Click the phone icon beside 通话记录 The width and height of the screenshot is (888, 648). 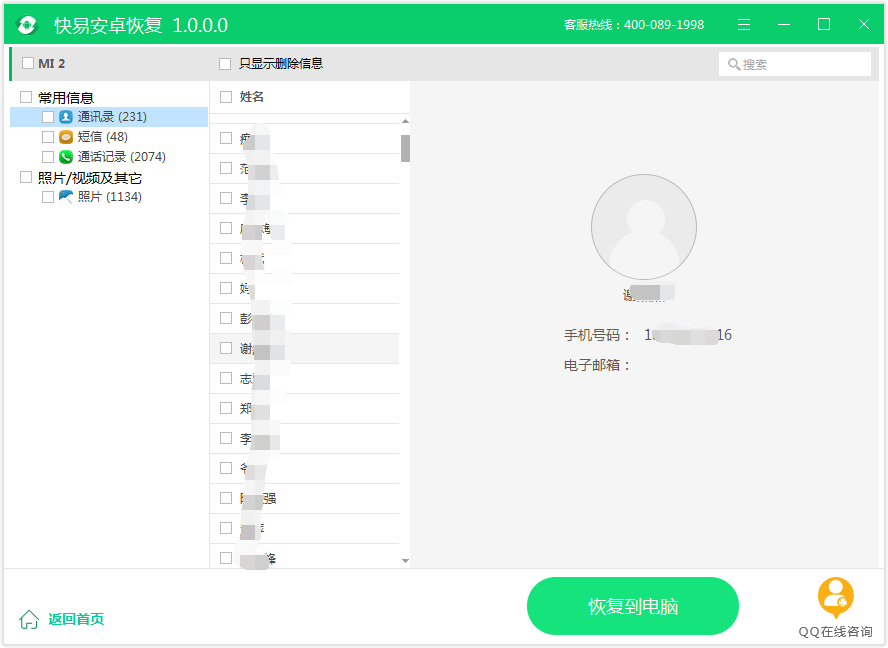click(x=66, y=156)
